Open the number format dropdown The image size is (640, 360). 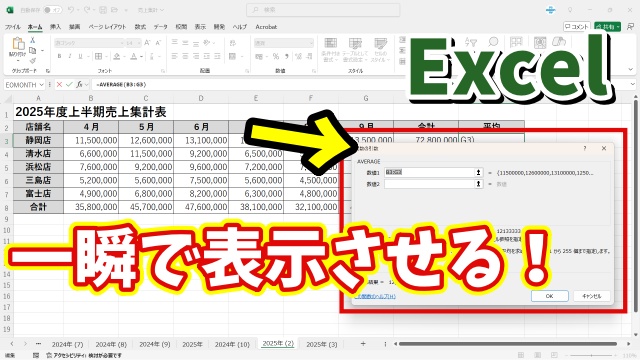(x=311, y=42)
